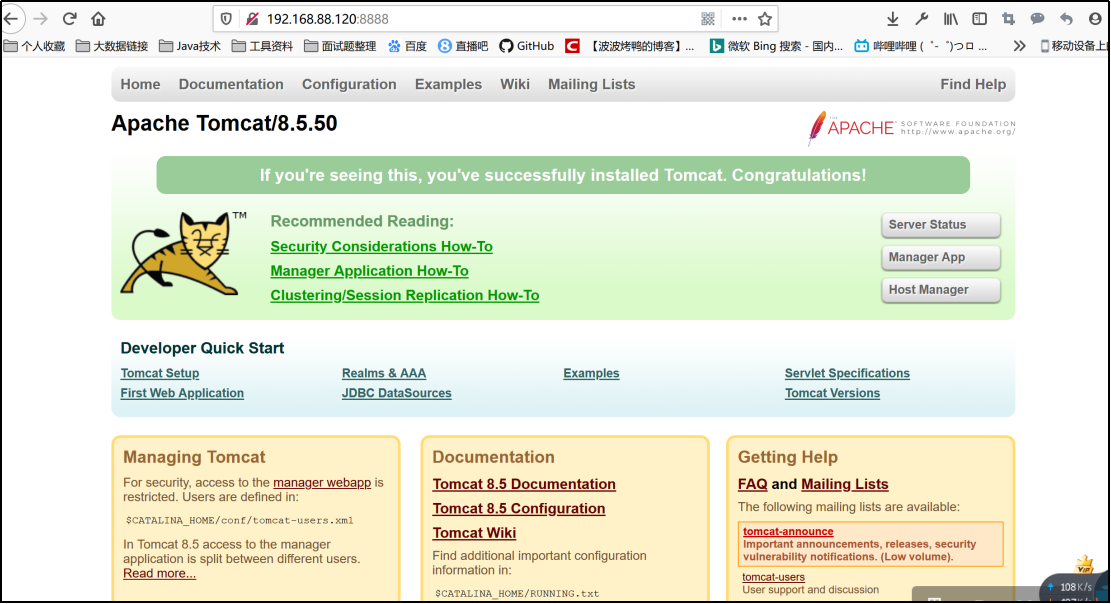Open the Realms & AAA link
The height and width of the screenshot is (604, 1111).
pyautogui.click(x=384, y=374)
